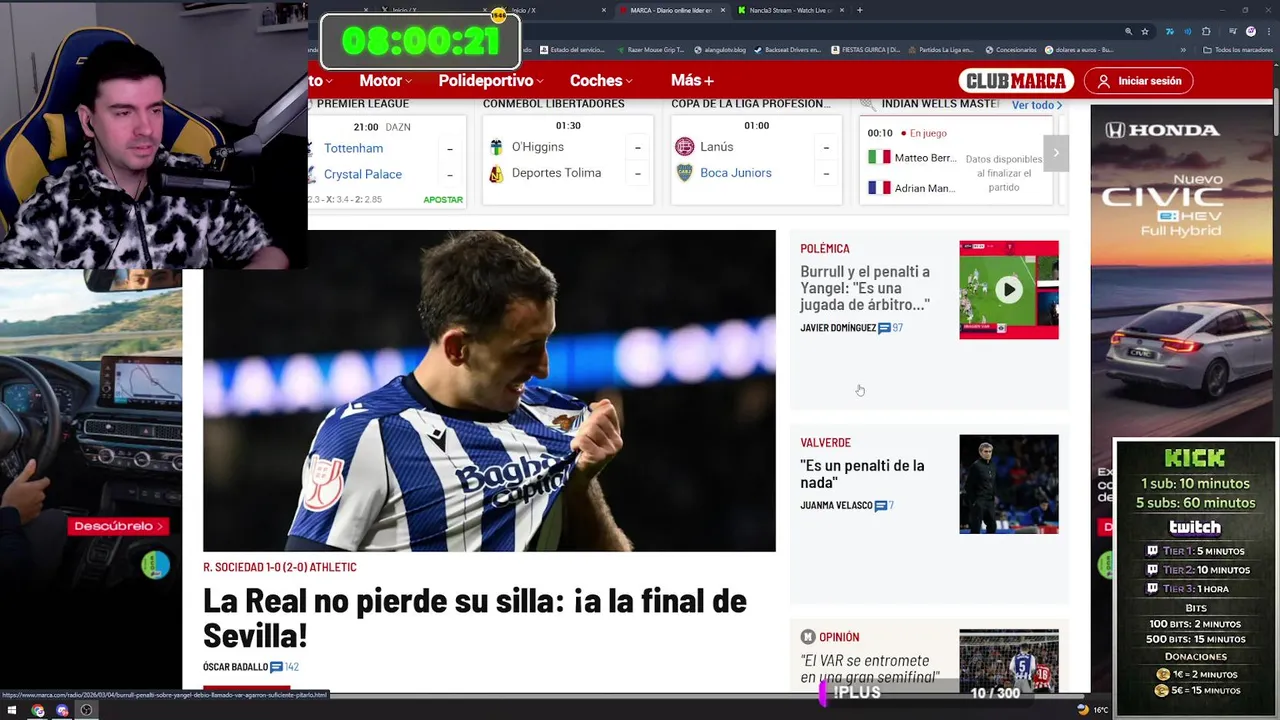
Task: Close the MARCA browser tab
Action: tap(722, 10)
